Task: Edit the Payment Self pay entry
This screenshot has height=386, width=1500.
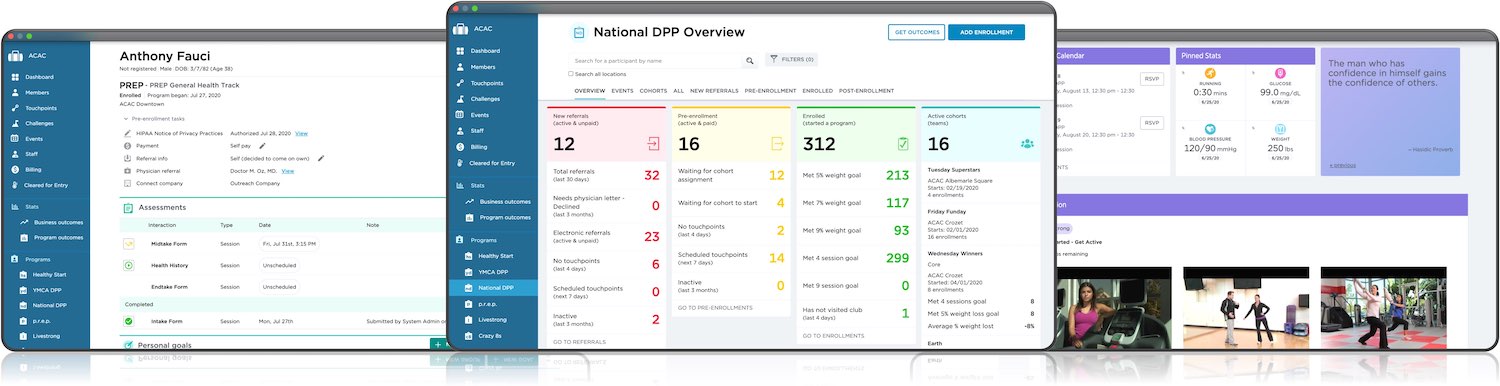Action: pyautogui.click(x=262, y=146)
